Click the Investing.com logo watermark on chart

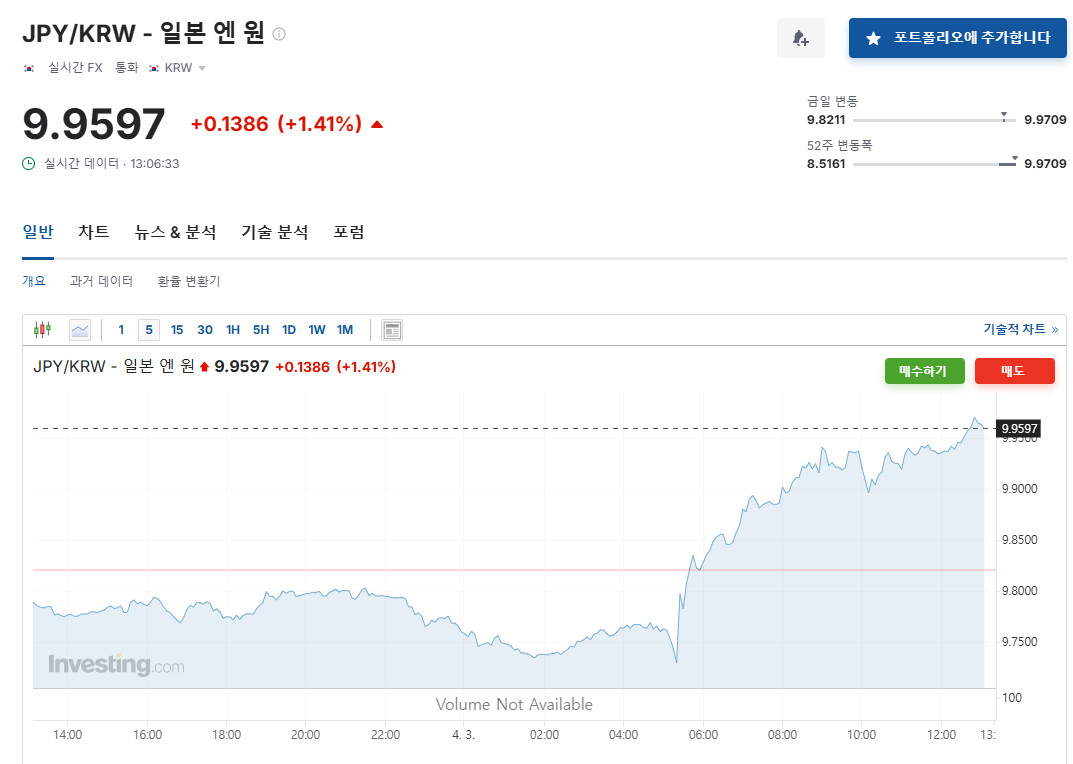(116, 664)
